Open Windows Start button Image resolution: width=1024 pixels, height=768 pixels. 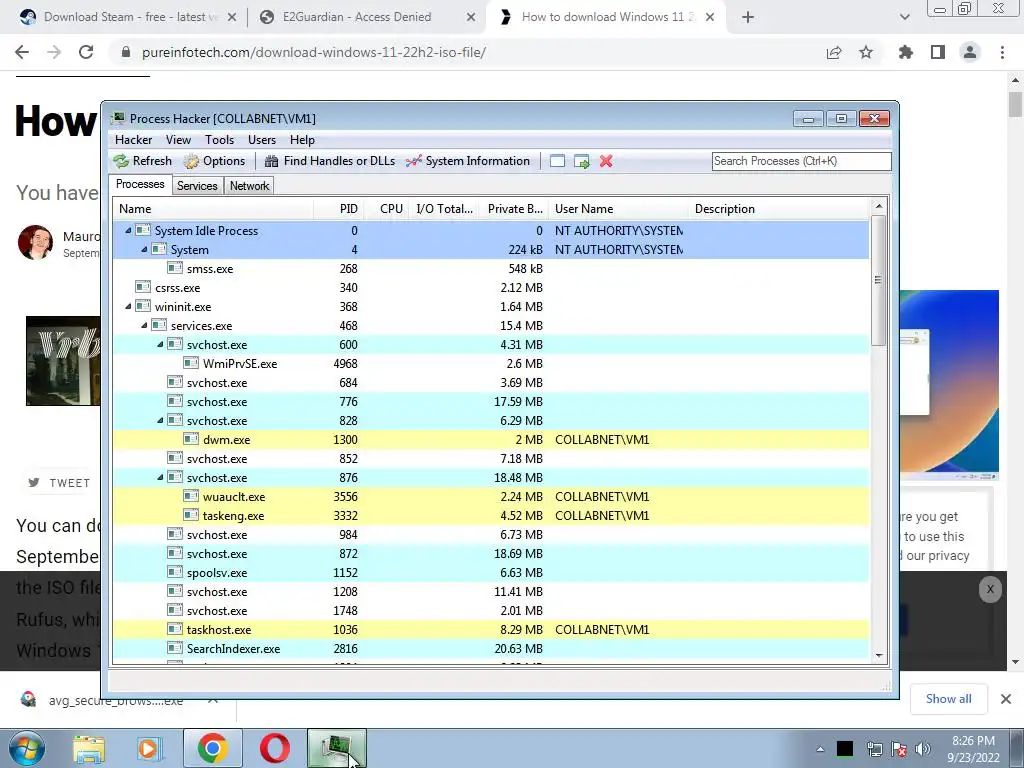coord(26,748)
